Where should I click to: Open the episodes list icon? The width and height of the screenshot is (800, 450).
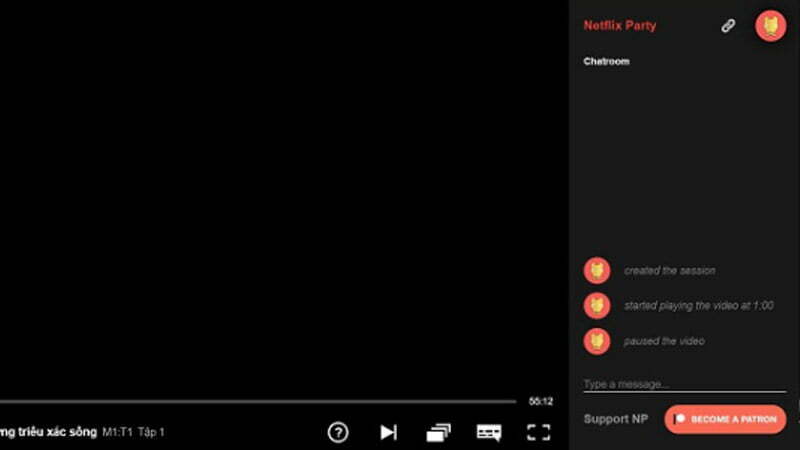tap(438, 433)
